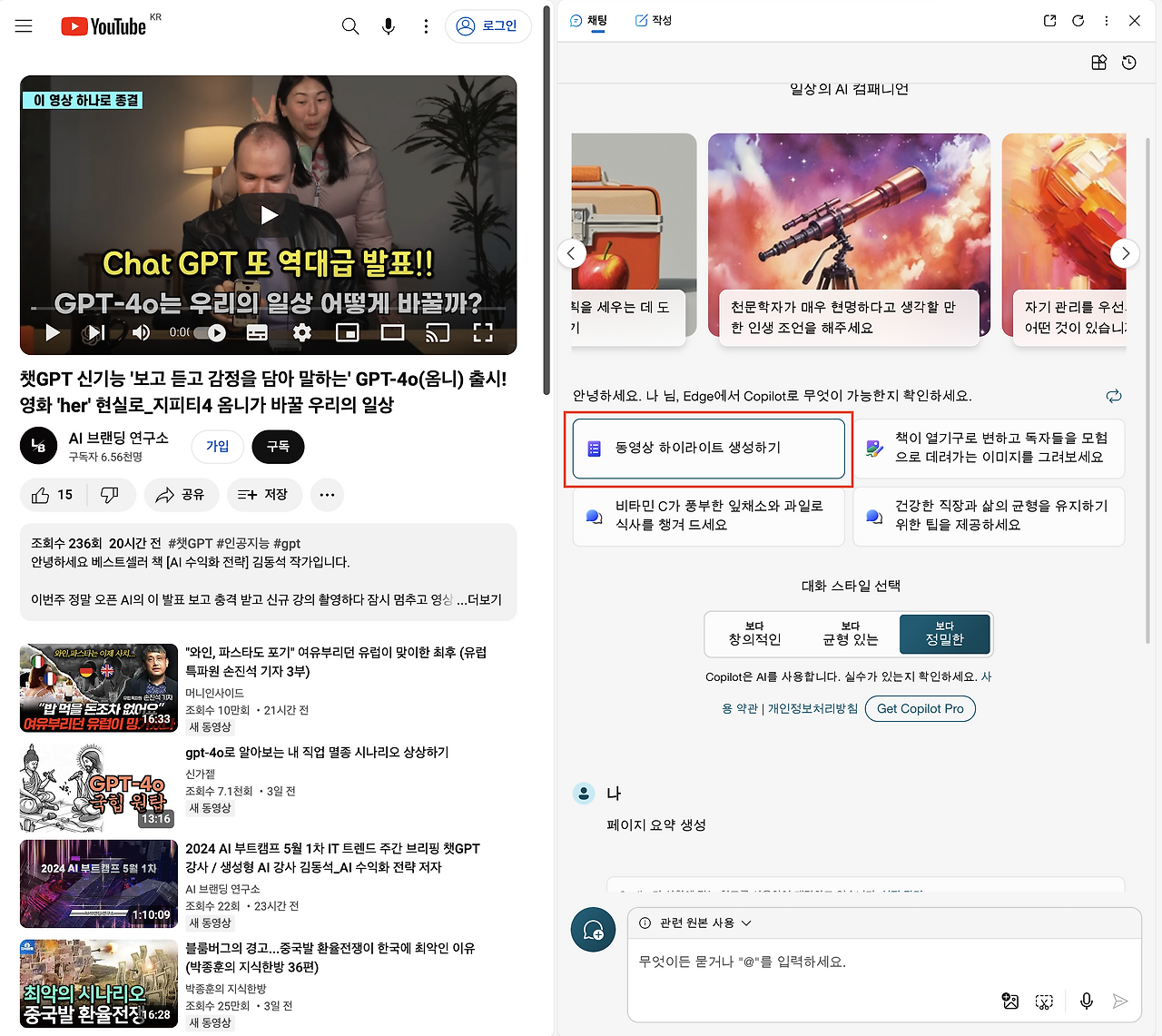
Task: Open the 블룸버그의 경고 video title
Action: click(330, 957)
